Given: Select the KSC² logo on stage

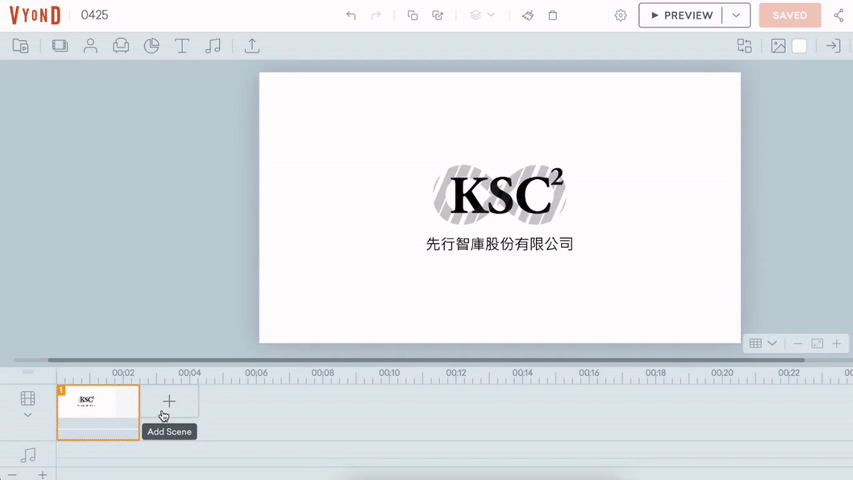Looking at the screenshot, I should pos(499,194).
